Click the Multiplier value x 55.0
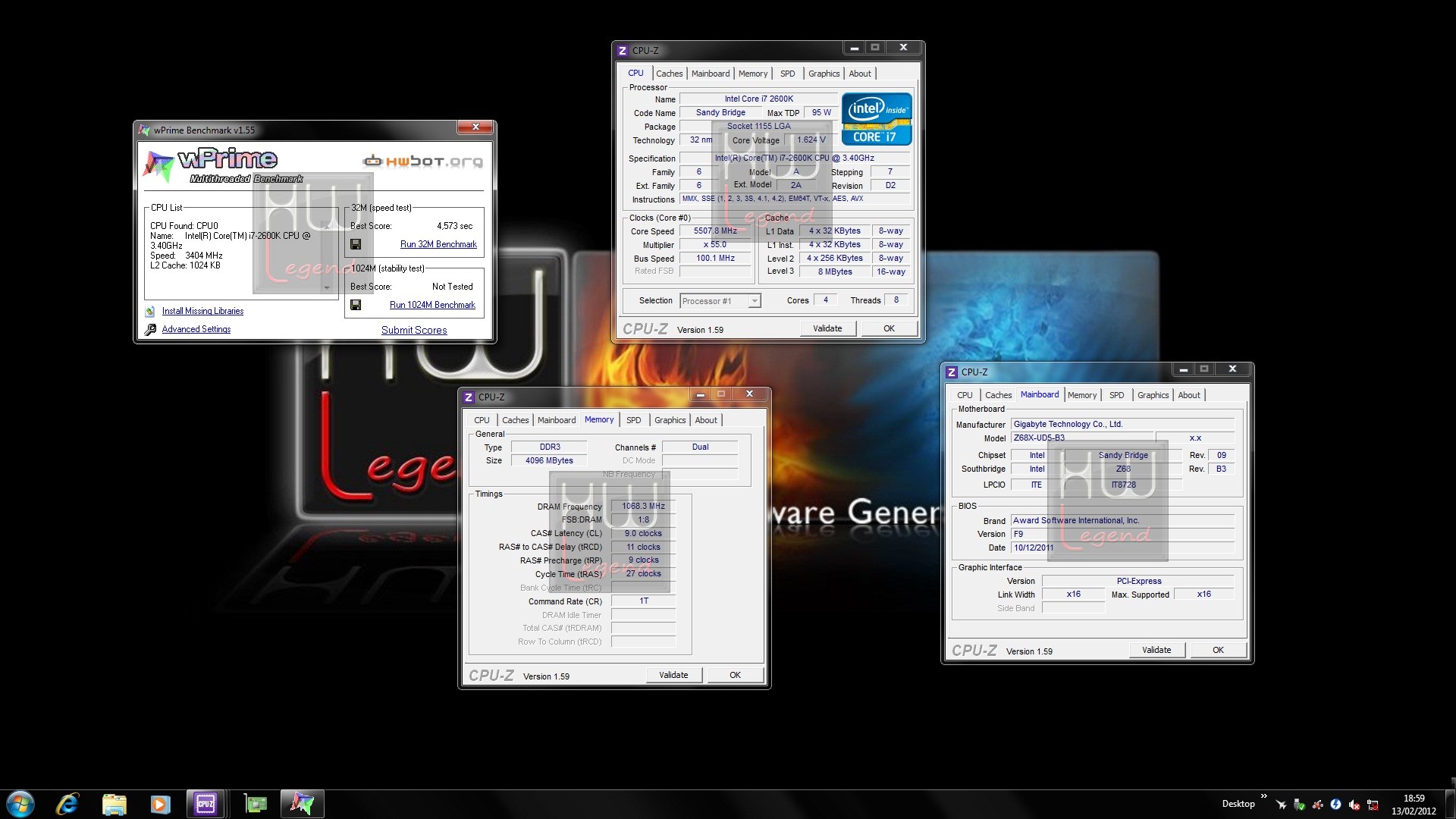Viewport: 1456px width, 819px height. tap(715, 245)
